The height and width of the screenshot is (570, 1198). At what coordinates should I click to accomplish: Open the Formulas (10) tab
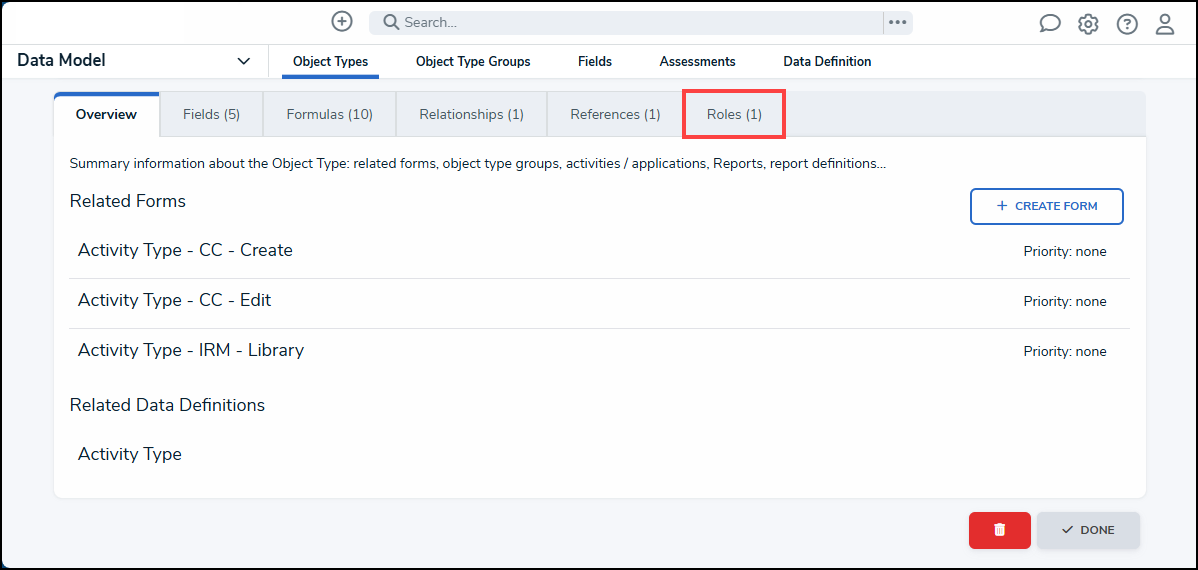[329, 115]
